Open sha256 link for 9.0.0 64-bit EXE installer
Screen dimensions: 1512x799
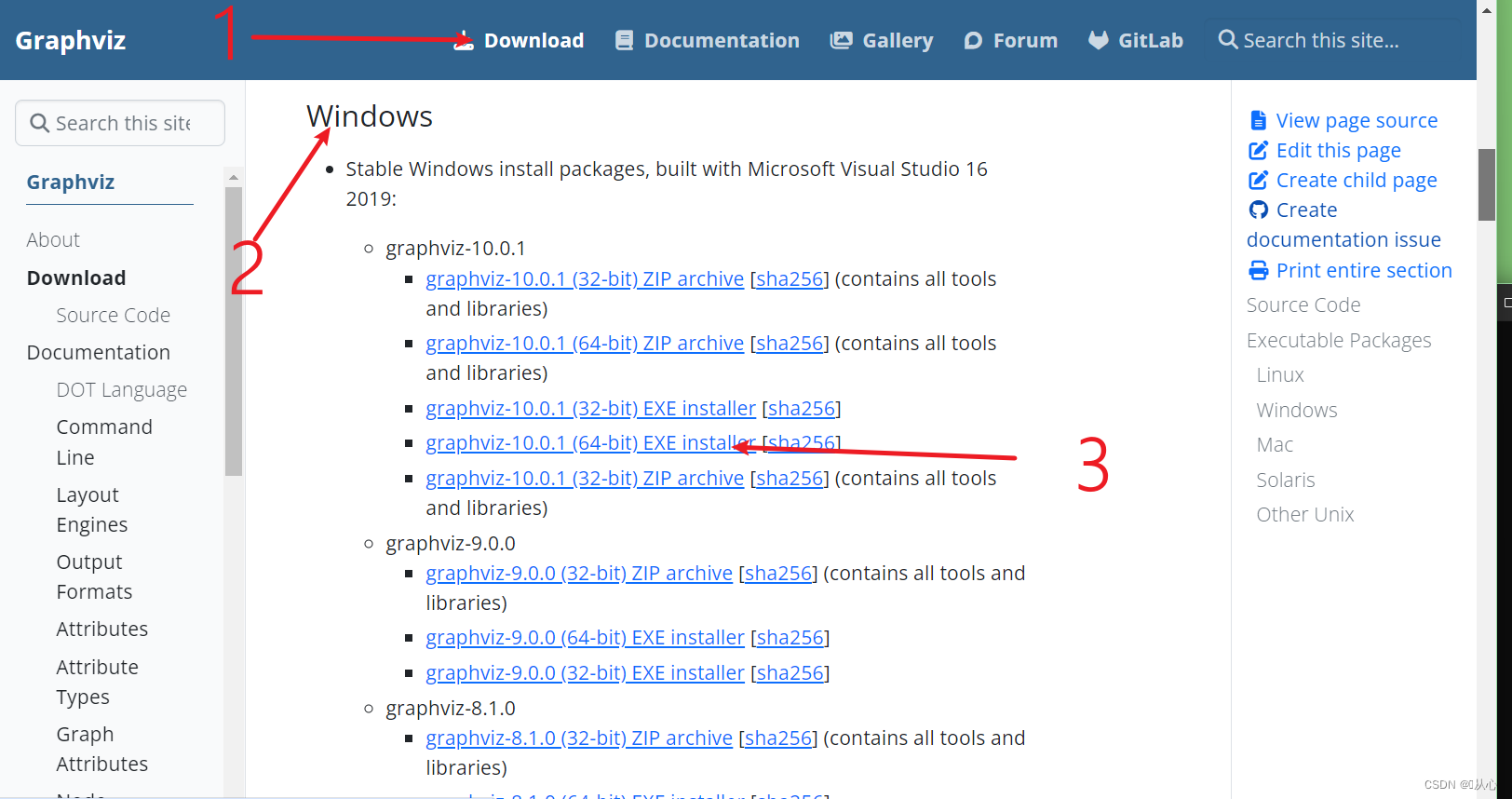point(790,638)
